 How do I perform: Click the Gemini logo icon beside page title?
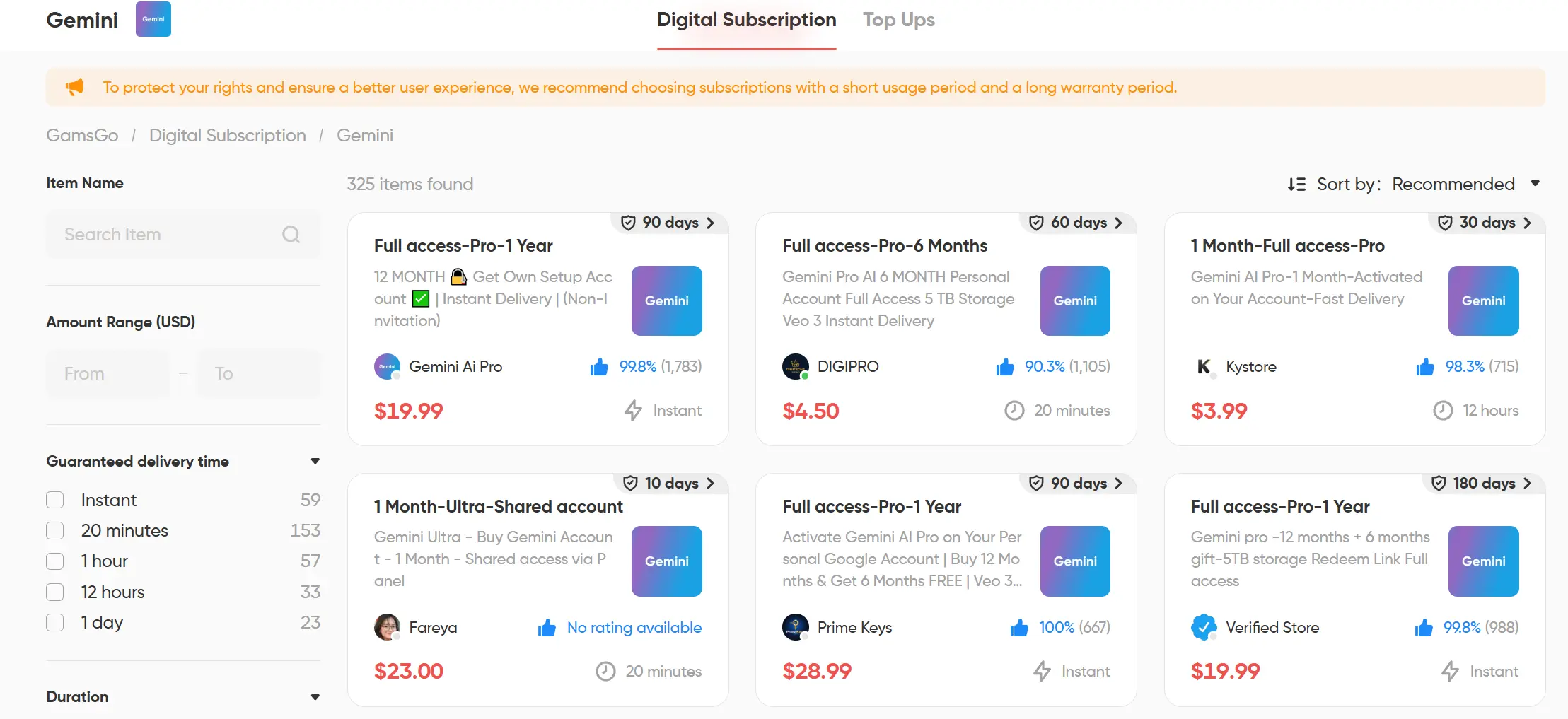153,19
